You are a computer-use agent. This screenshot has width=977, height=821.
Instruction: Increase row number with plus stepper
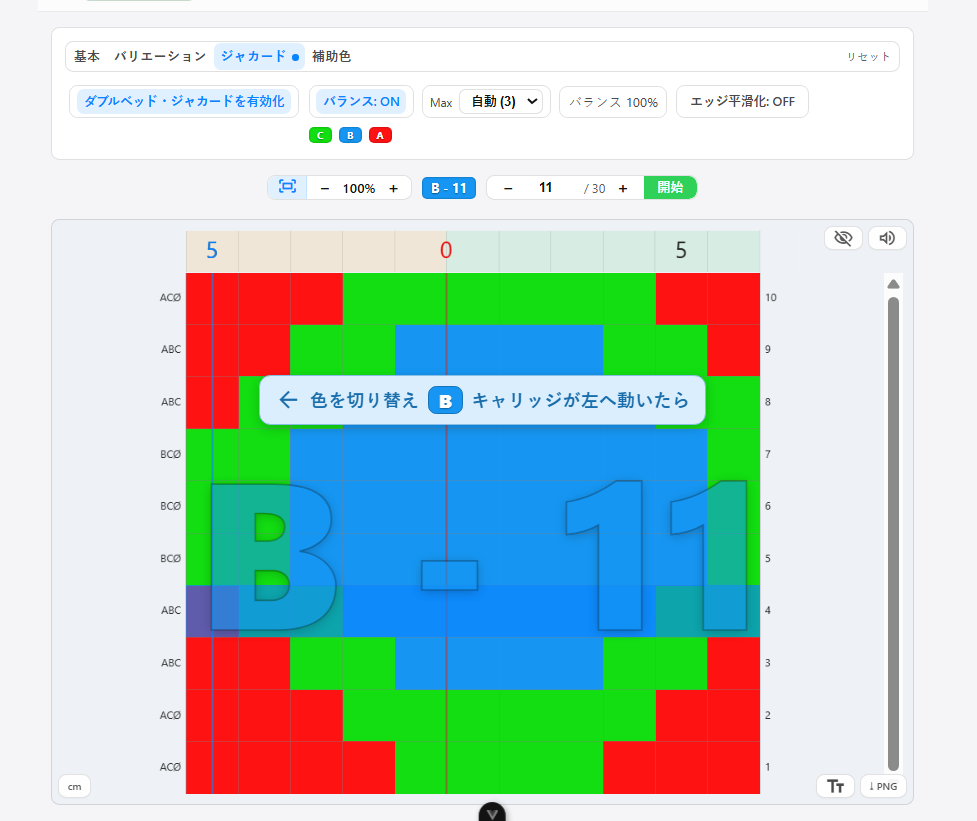pyautogui.click(x=623, y=188)
